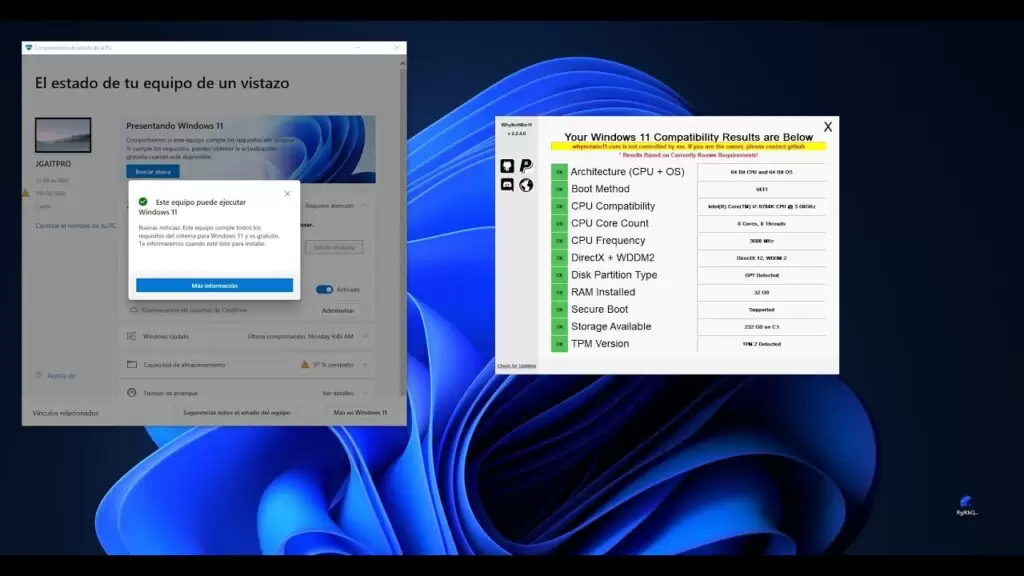Click the storage capacity row icon
The image size is (1024, 576).
click(x=131, y=364)
